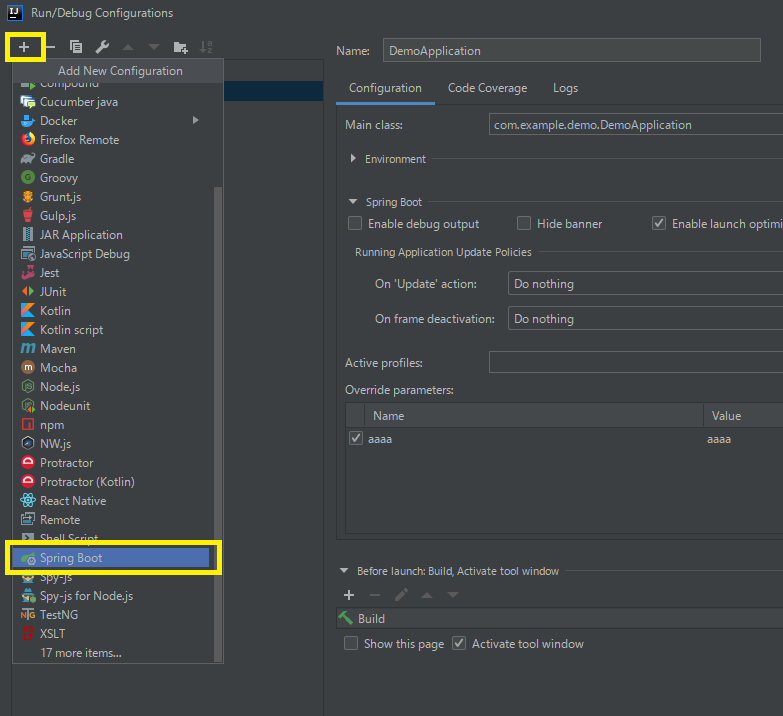
Task: Click the Name column header
Action: coord(534,415)
